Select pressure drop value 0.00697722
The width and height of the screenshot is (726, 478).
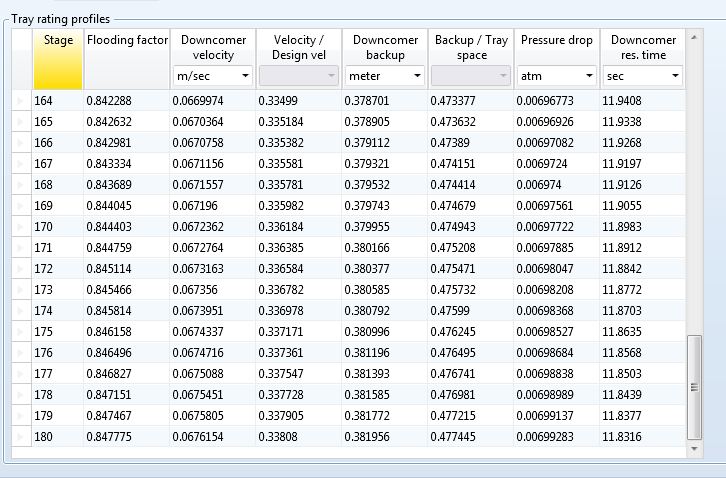pyautogui.click(x=557, y=226)
